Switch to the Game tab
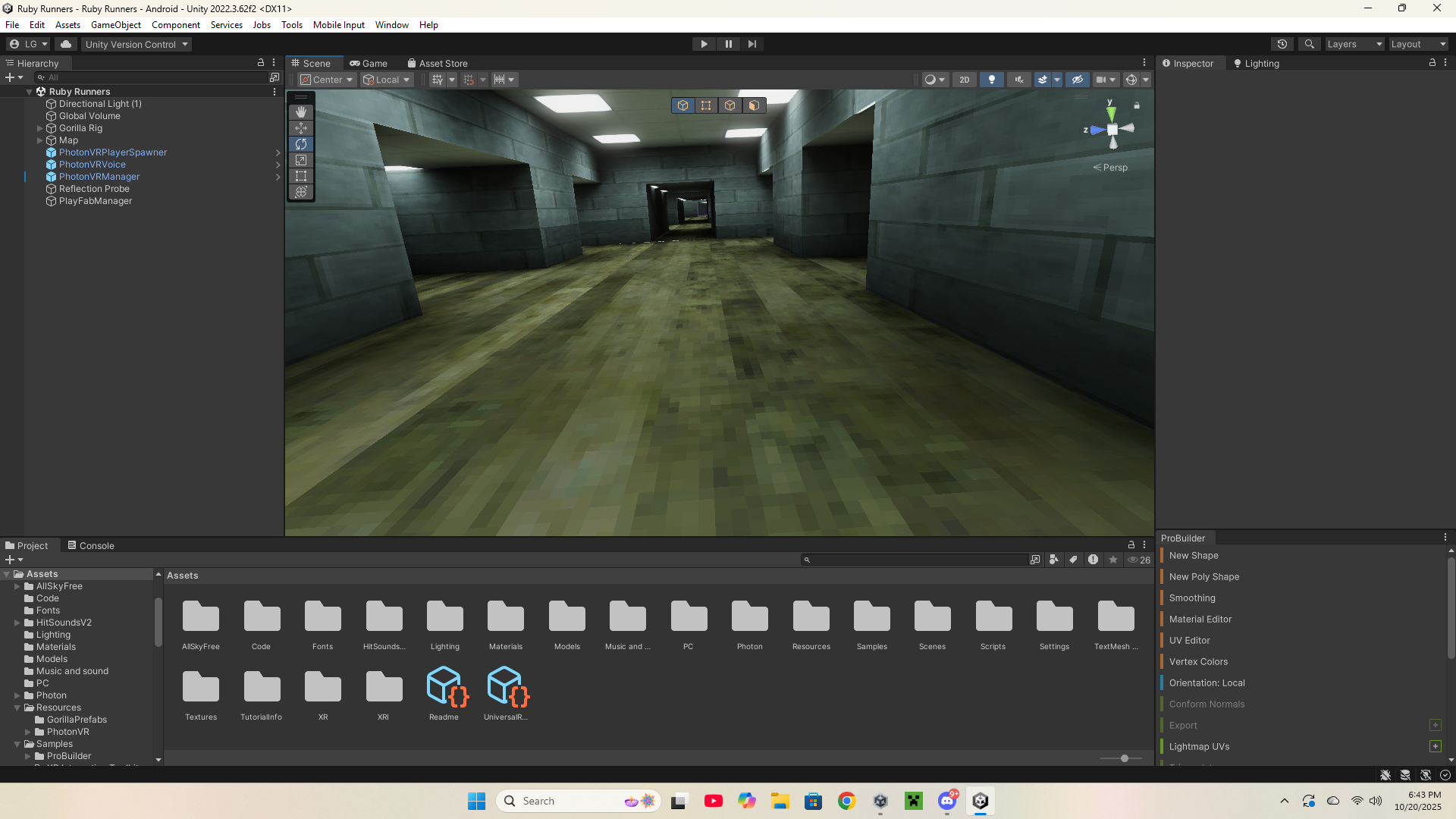The width and height of the screenshot is (1456, 819). point(369,64)
